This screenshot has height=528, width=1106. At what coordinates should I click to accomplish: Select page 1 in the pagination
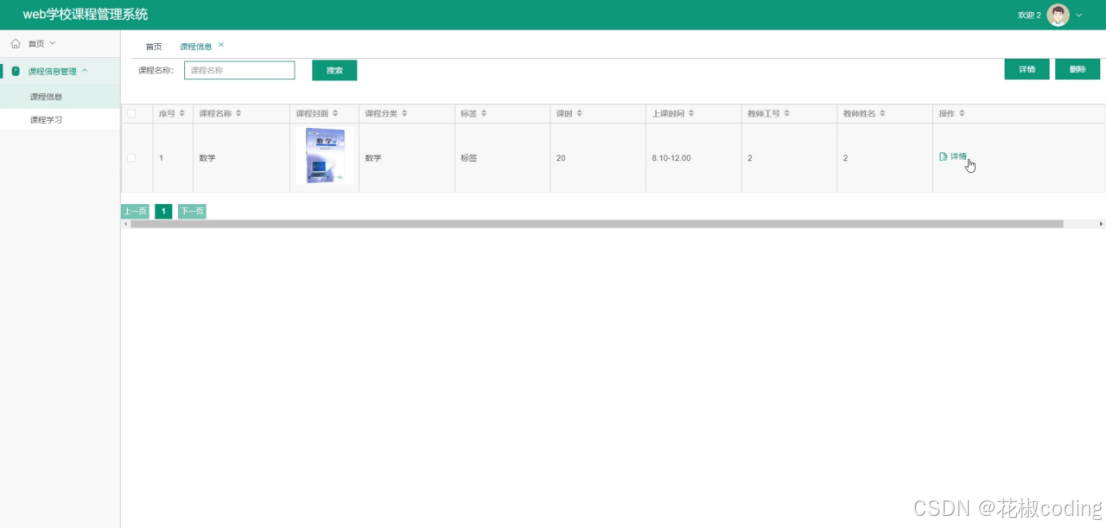point(164,211)
